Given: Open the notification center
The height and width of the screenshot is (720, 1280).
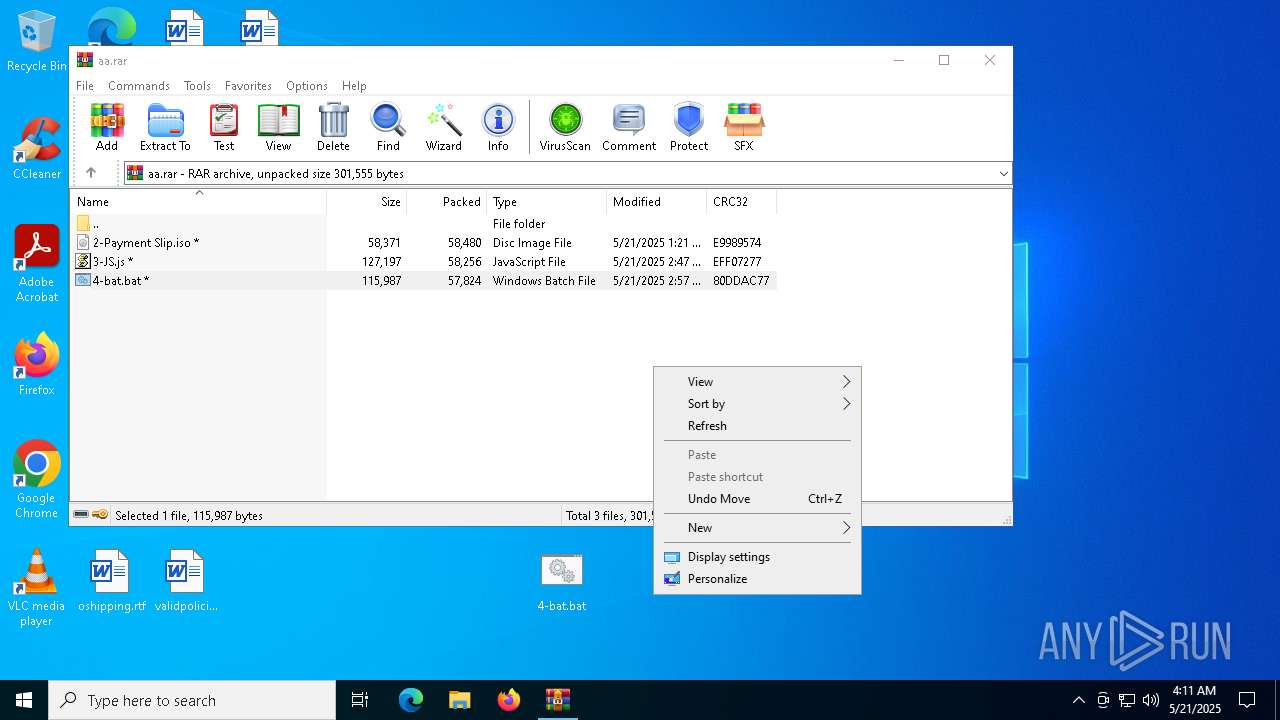Looking at the screenshot, I should tap(1247, 700).
